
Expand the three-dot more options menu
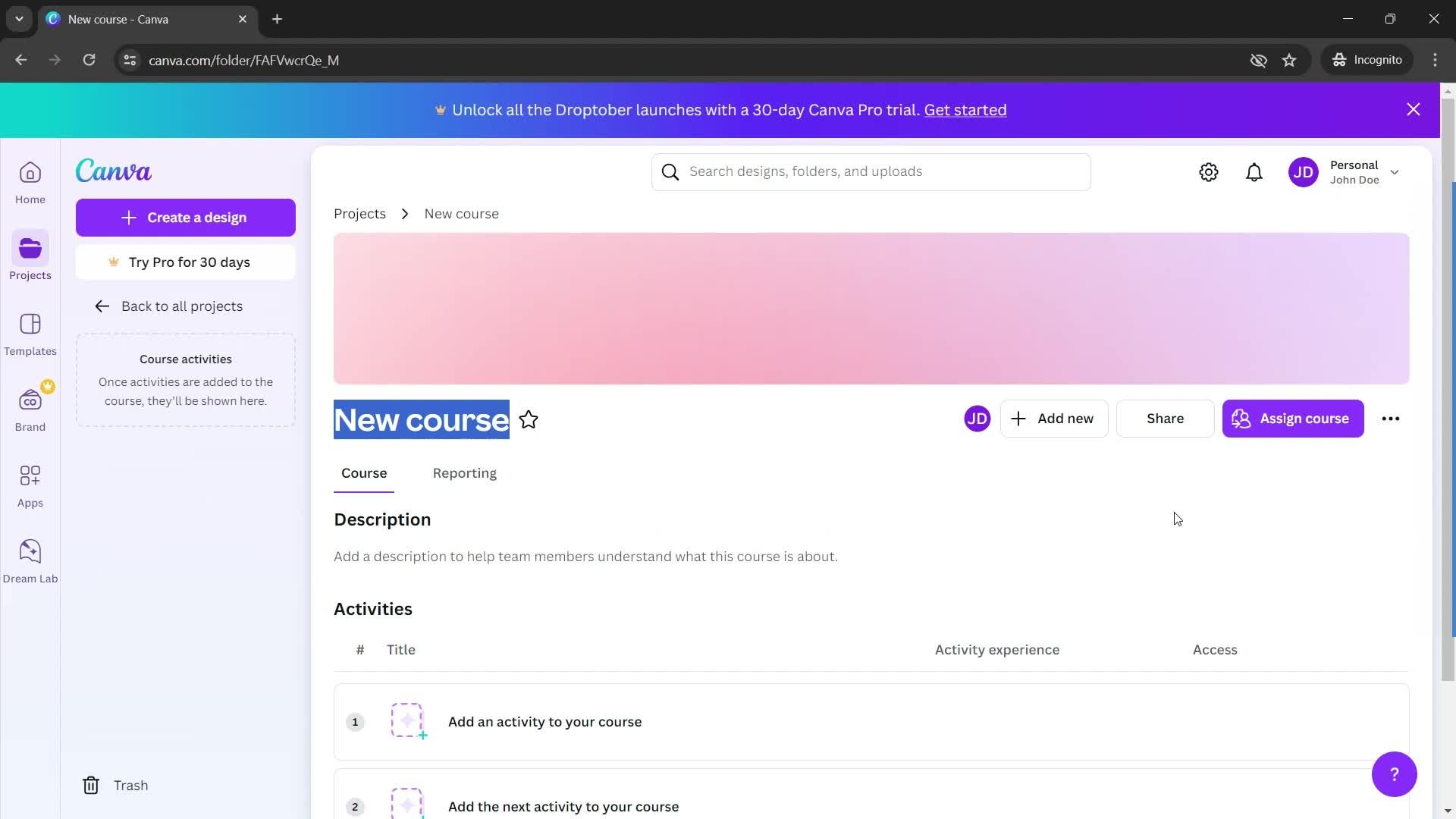point(1391,418)
